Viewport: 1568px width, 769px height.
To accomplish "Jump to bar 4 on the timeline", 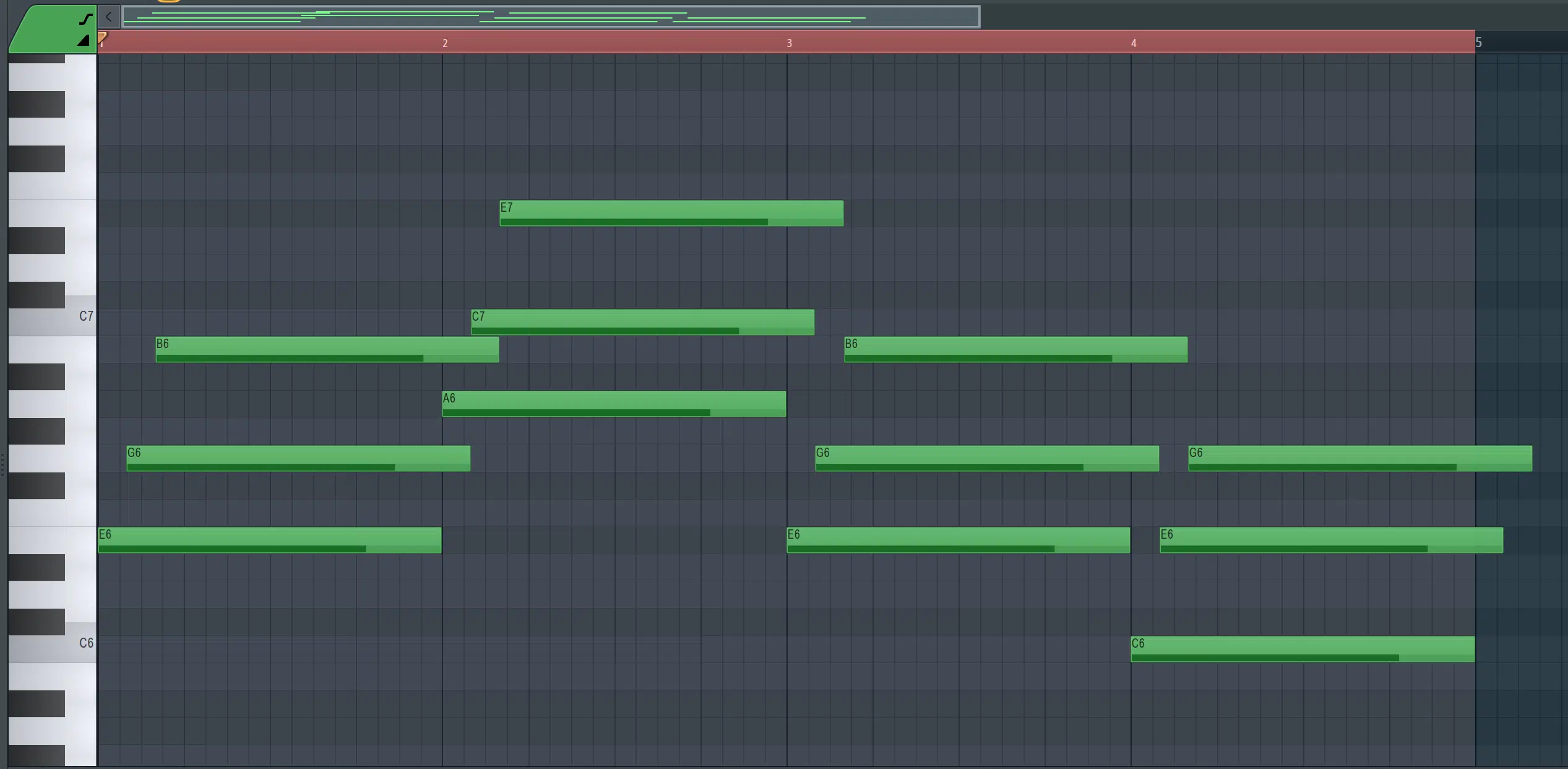I will click(x=1134, y=43).
